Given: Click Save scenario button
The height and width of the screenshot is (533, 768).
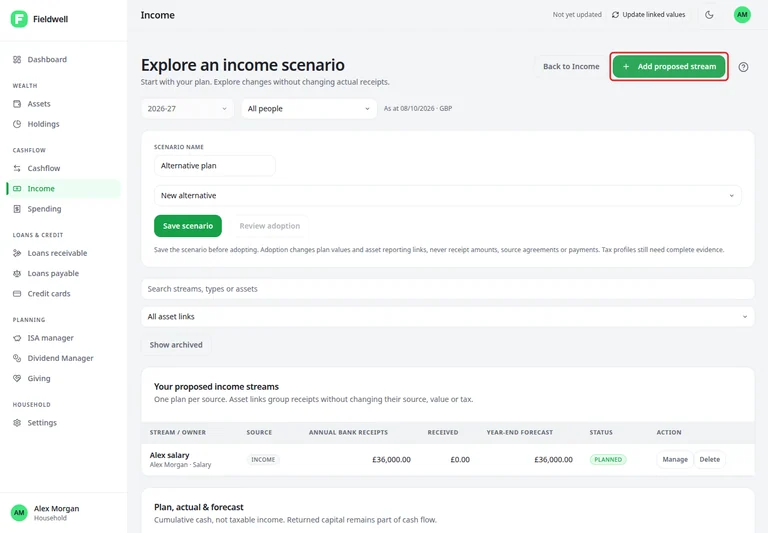Looking at the screenshot, I should pyautogui.click(x=188, y=226).
